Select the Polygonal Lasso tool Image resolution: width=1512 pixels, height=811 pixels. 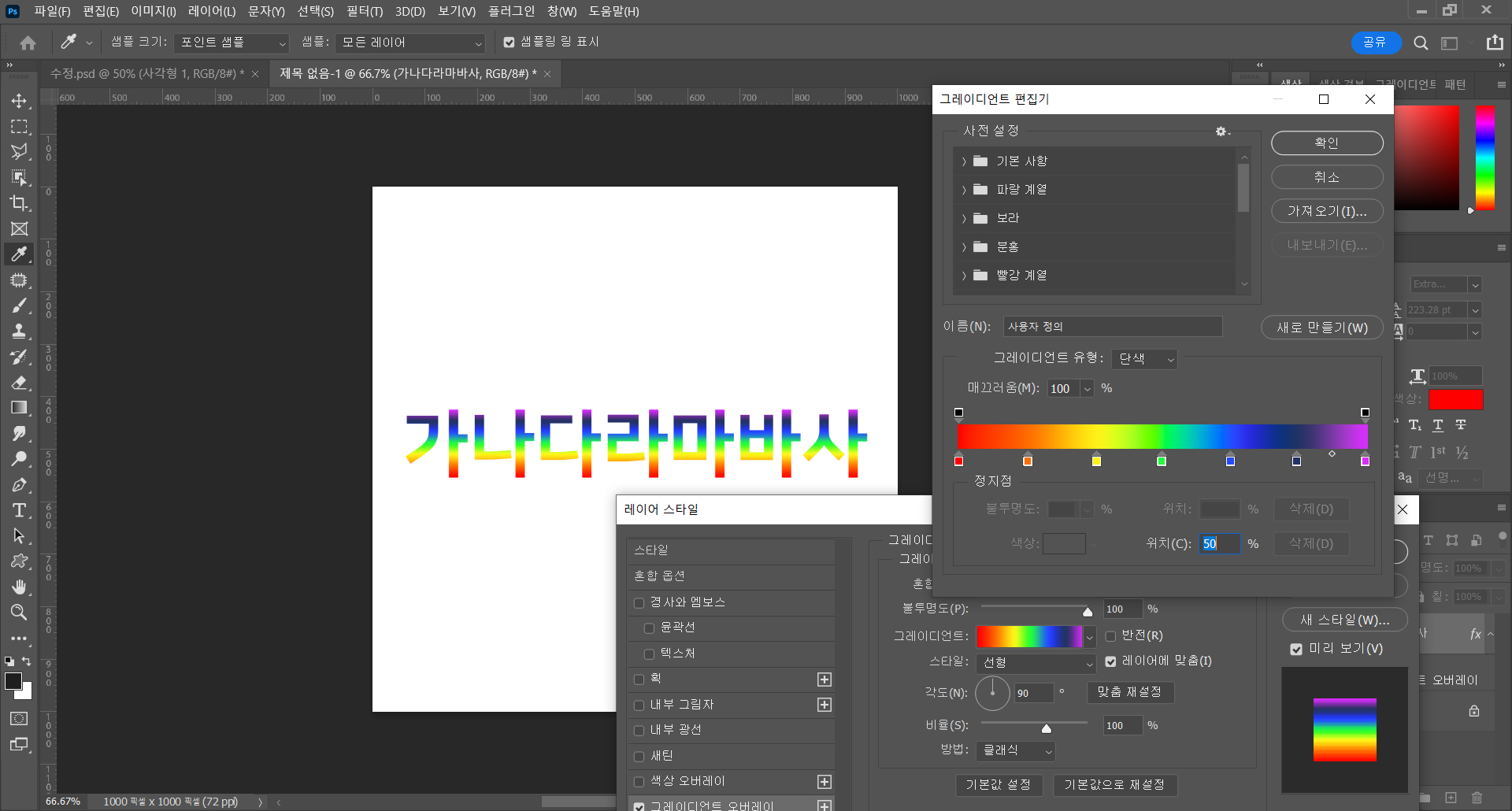[19, 152]
